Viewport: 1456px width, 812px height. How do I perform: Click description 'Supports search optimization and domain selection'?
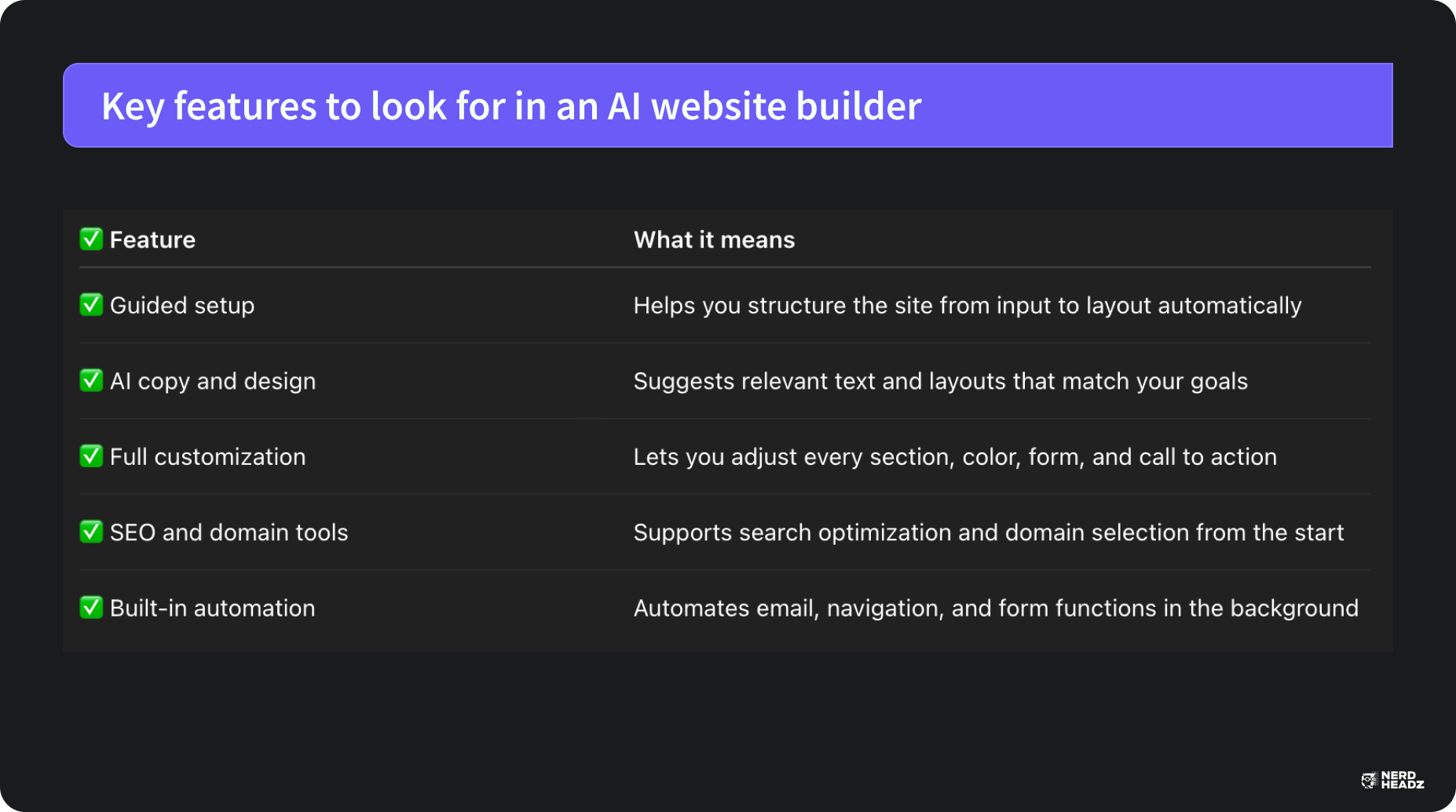click(988, 532)
